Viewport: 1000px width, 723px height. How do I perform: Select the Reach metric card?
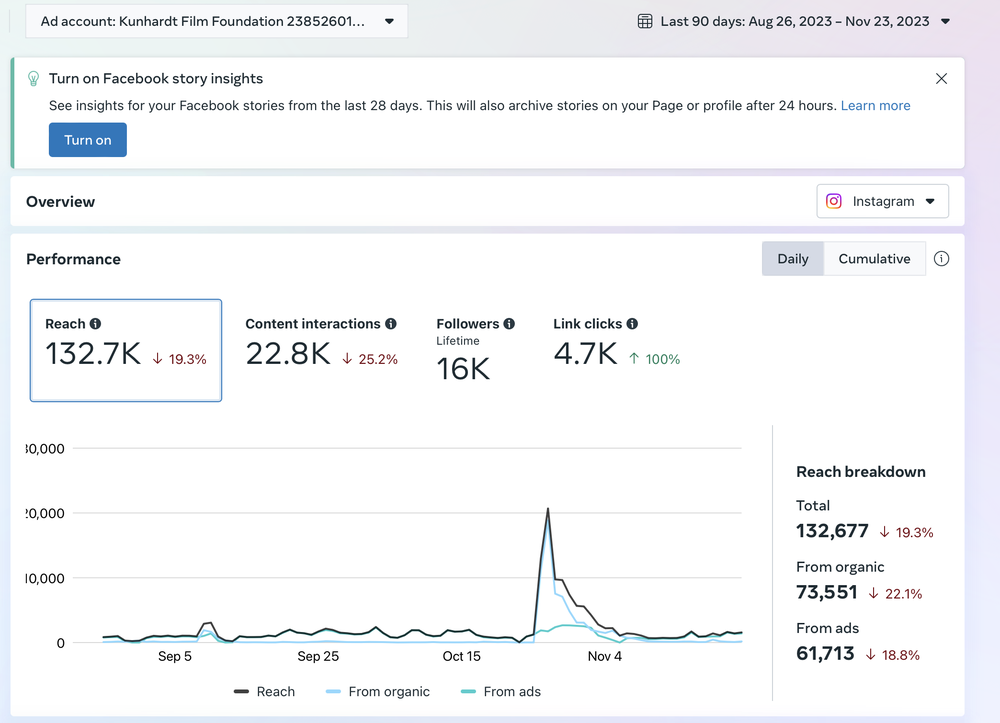point(126,350)
